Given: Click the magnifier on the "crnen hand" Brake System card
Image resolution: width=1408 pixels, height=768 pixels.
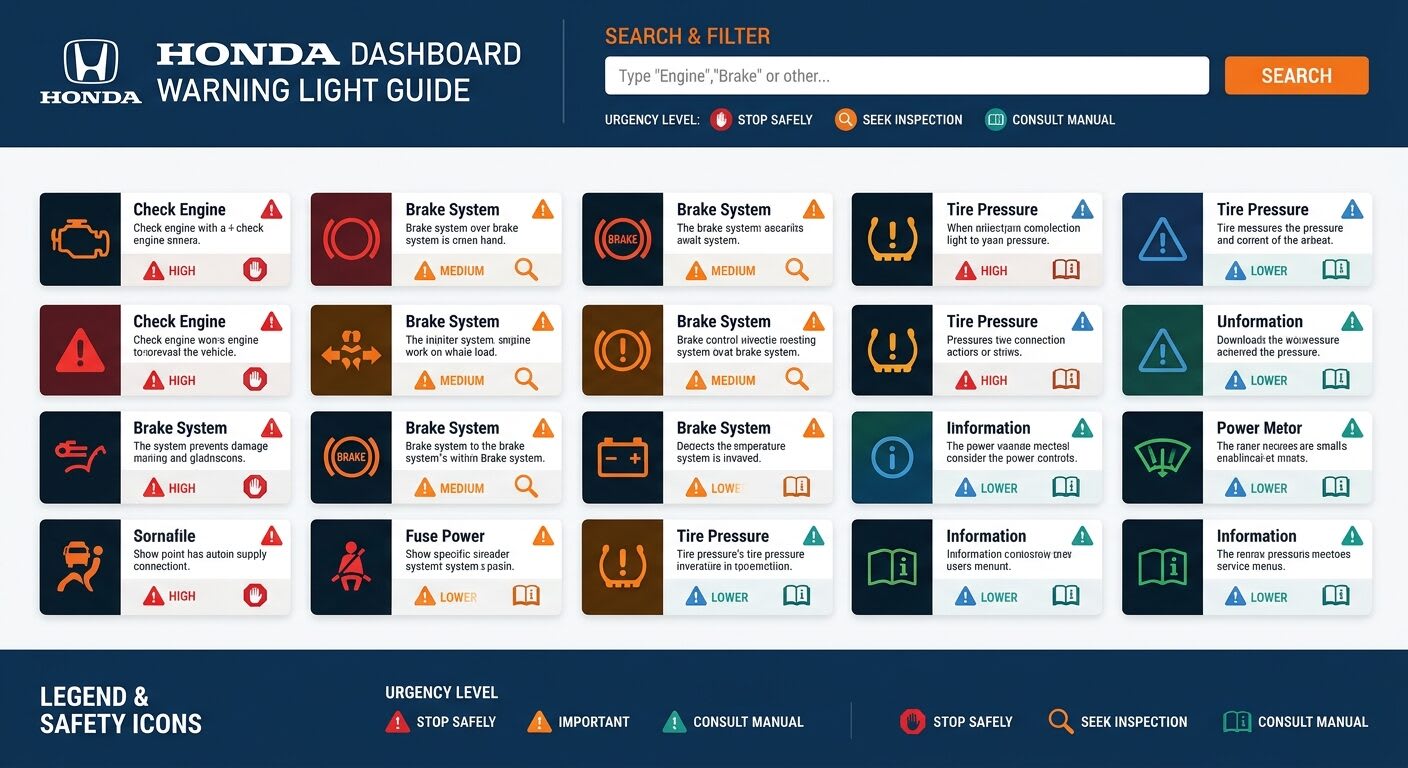Looking at the screenshot, I should pyautogui.click(x=526, y=269).
